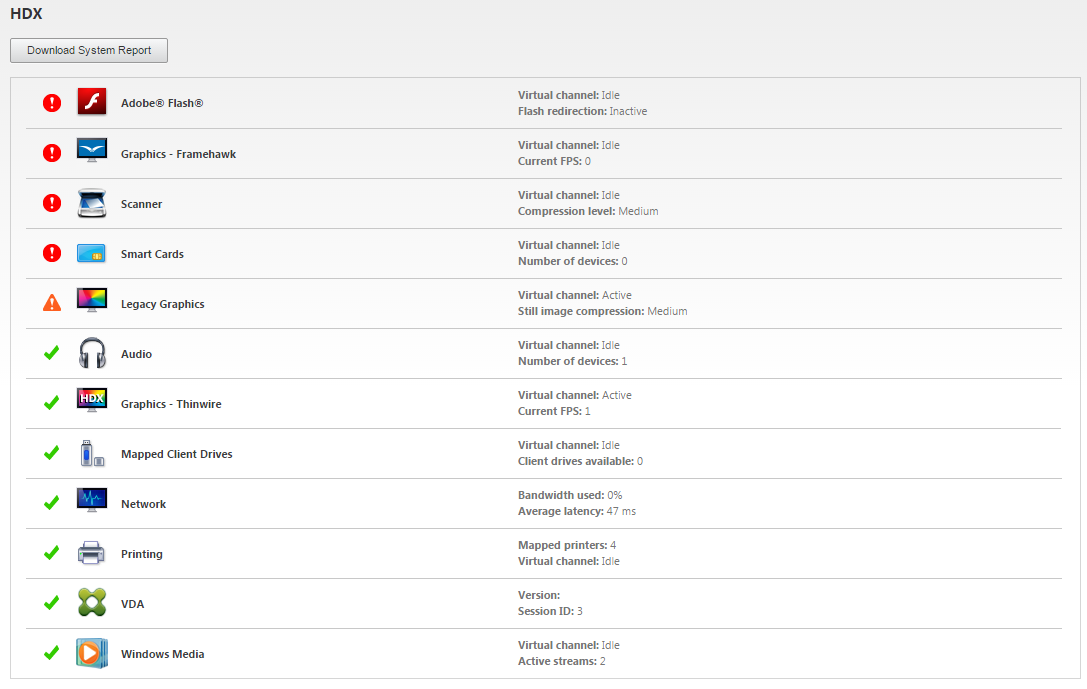Click the Adobe Flash icon

(x=92, y=103)
